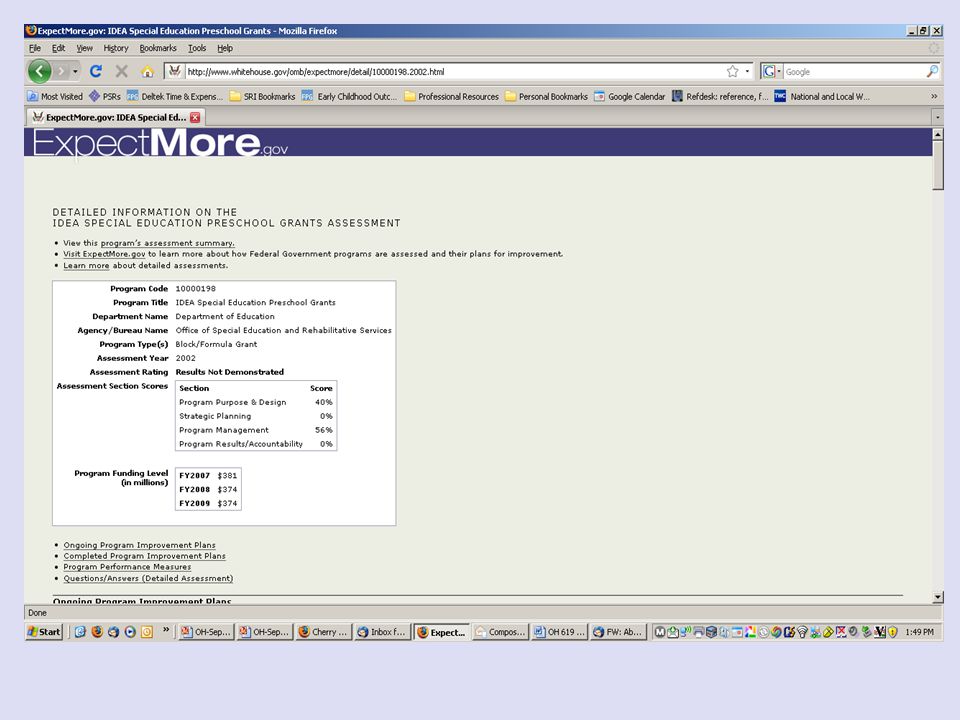Viewport: 960px width, 720px height.
Task: Go to the Home page icon
Action: [x=147, y=72]
